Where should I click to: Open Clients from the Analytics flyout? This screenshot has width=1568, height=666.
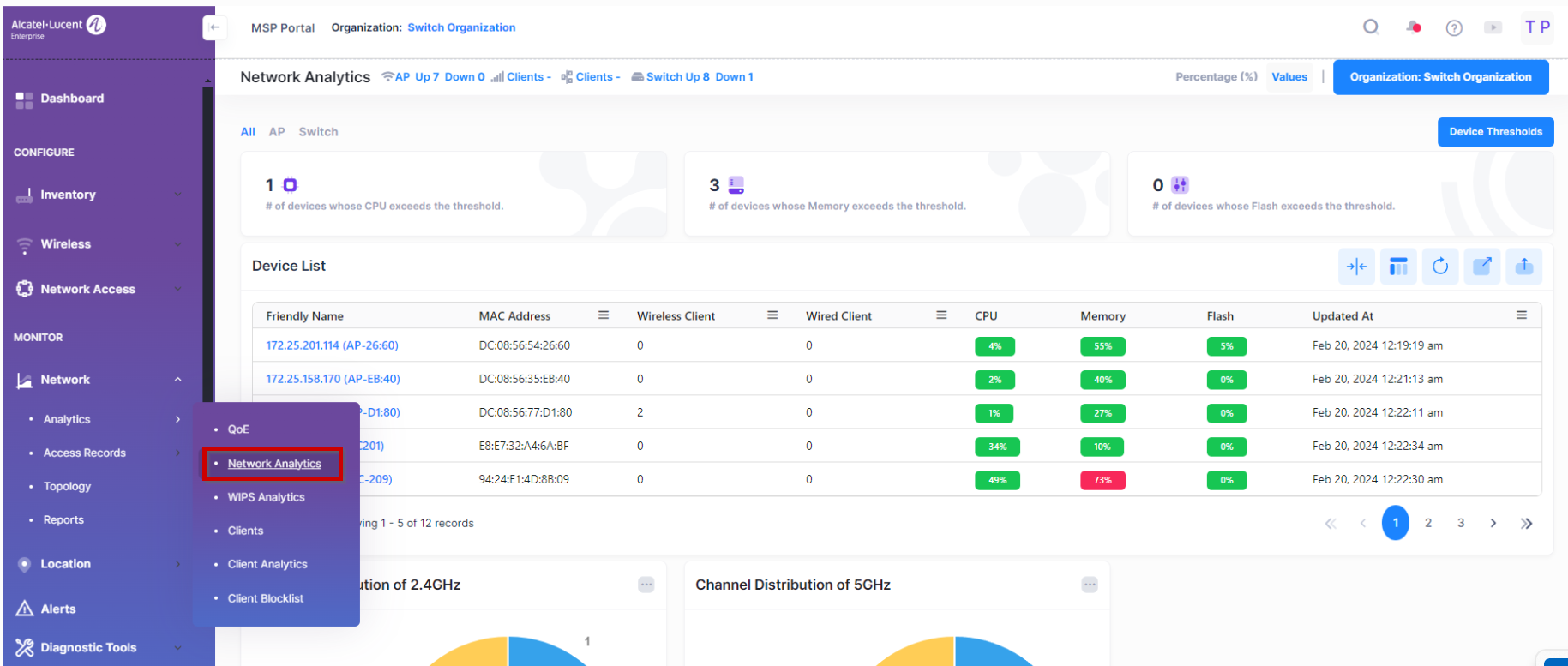[245, 531]
